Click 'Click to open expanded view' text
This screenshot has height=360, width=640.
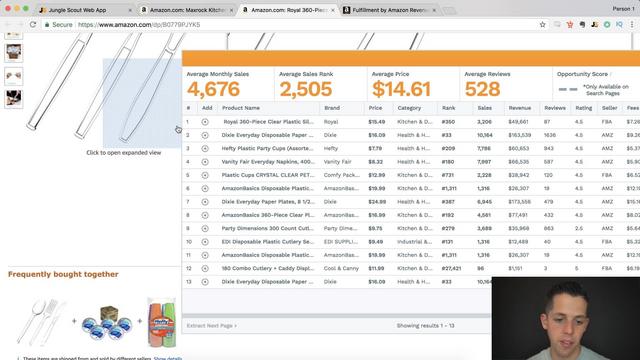click(124, 153)
